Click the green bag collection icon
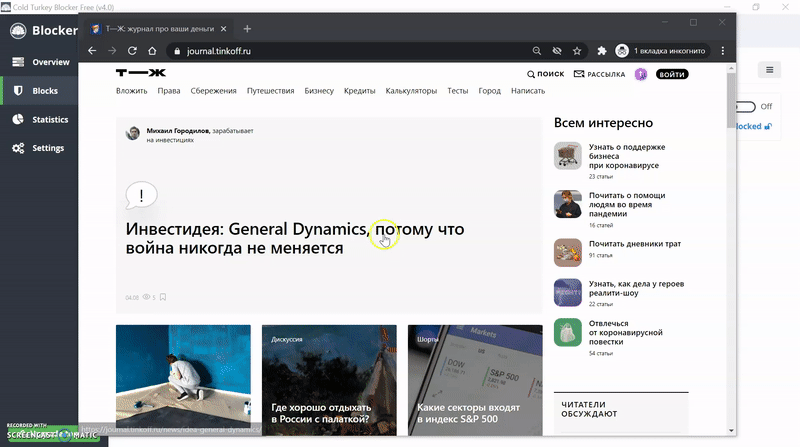800x447 pixels. [x=568, y=332]
